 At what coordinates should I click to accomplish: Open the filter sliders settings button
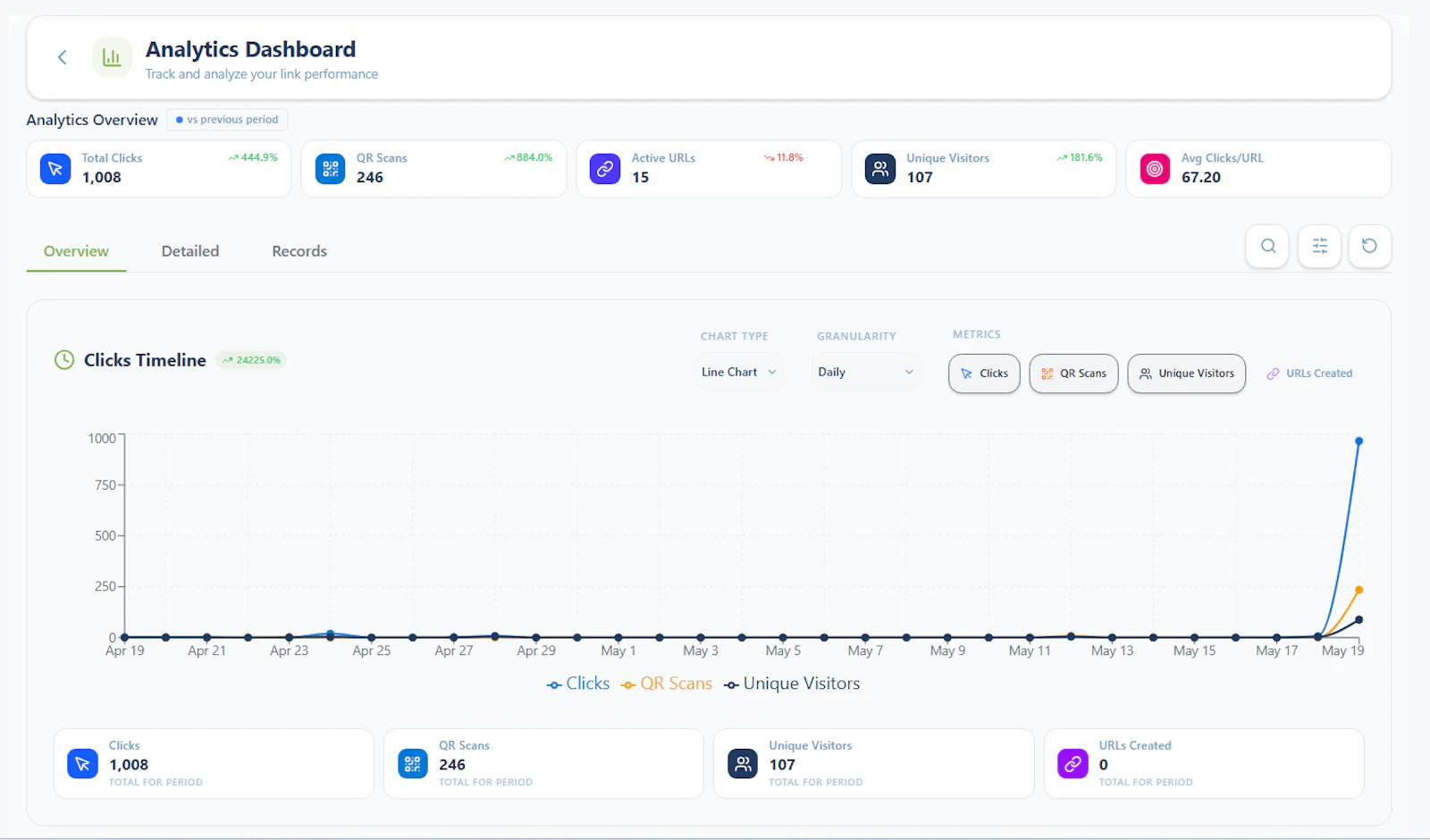point(1319,246)
